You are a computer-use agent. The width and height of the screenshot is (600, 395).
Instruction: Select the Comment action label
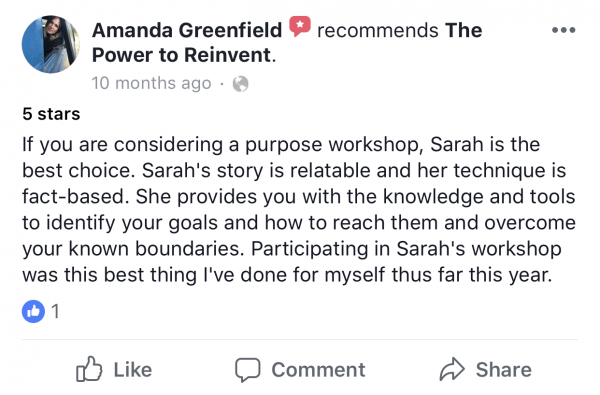[318, 370]
